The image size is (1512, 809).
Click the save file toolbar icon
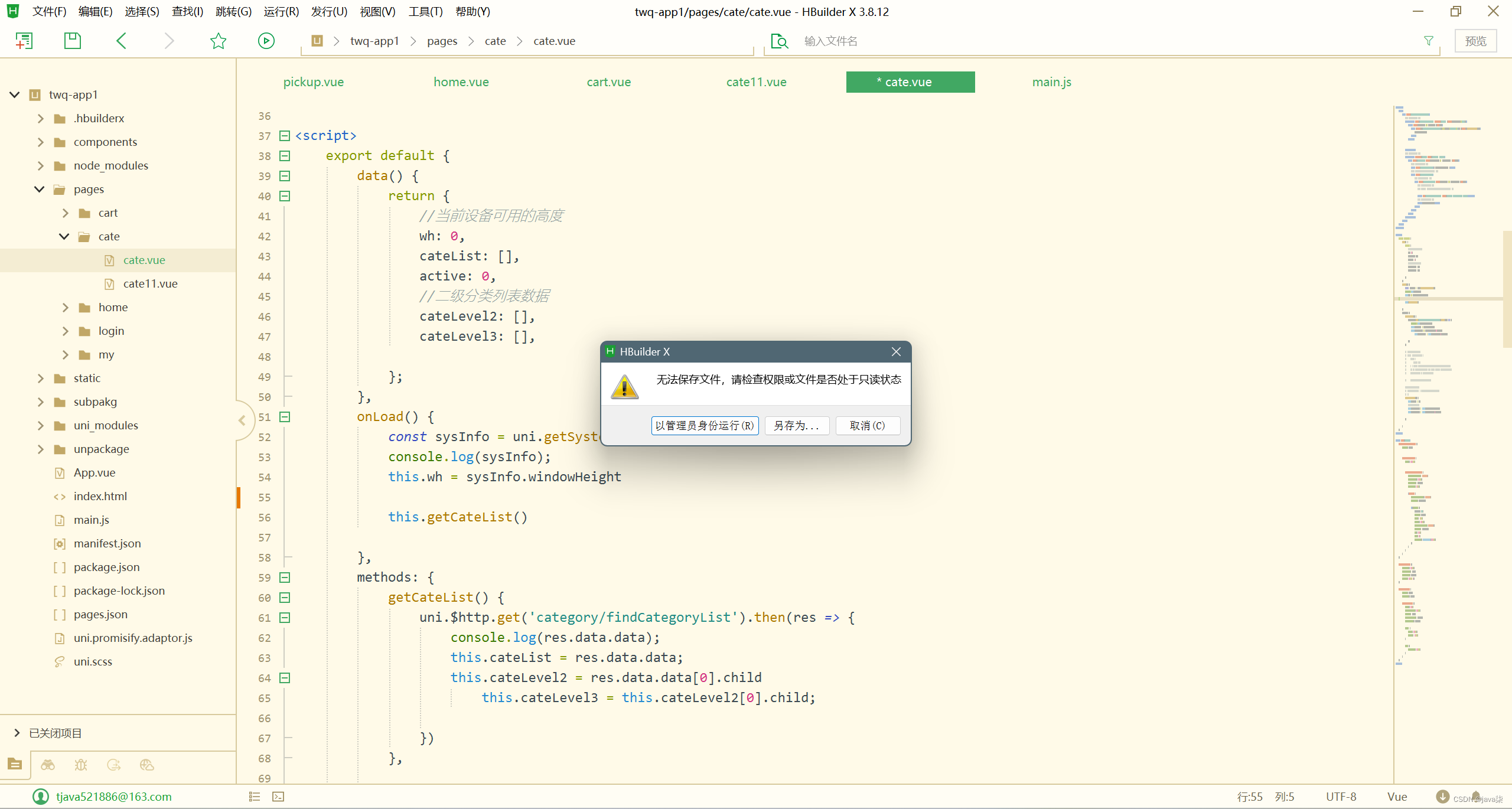(x=72, y=41)
